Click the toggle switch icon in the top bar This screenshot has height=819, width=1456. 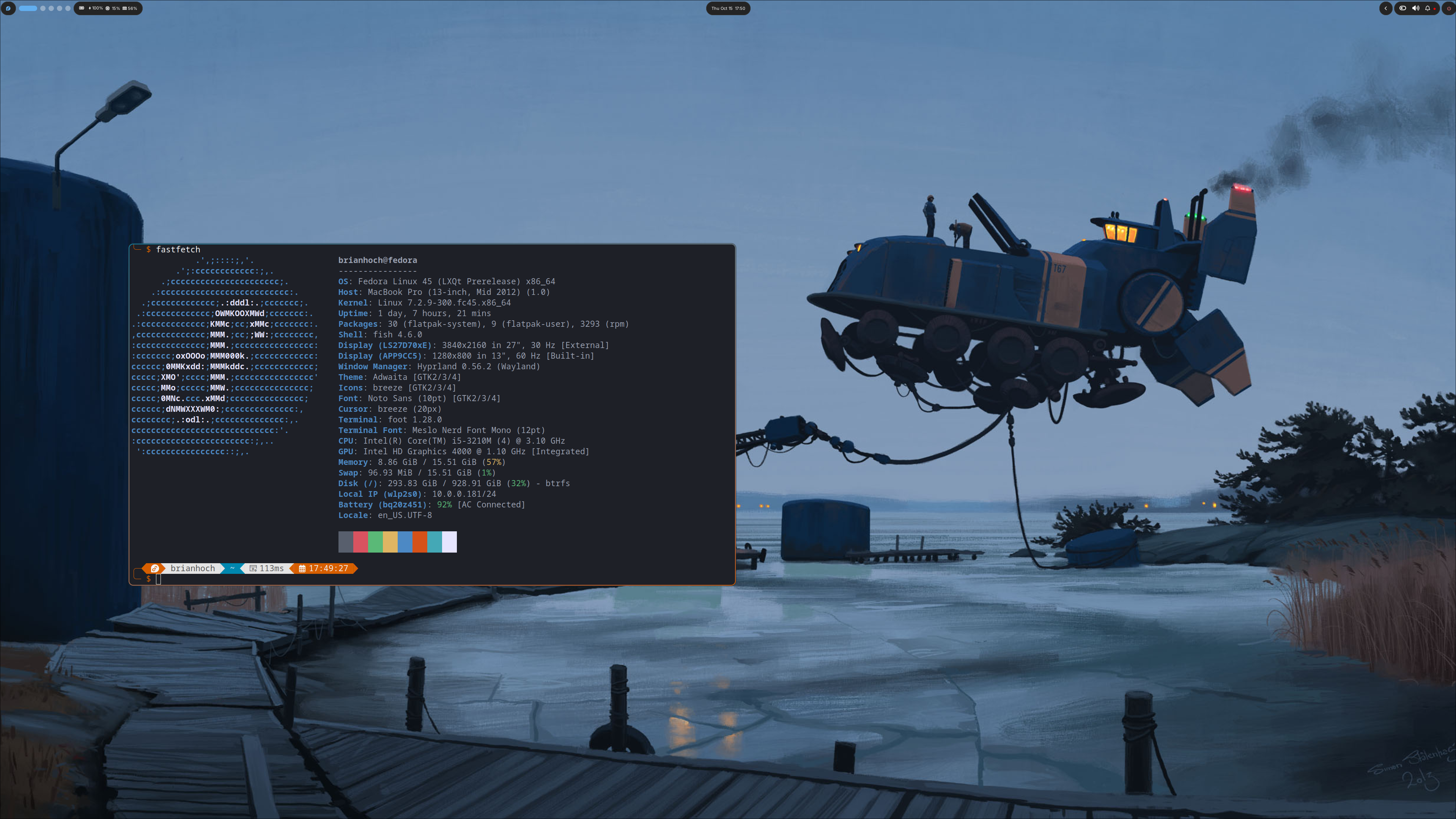[1402, 8]
